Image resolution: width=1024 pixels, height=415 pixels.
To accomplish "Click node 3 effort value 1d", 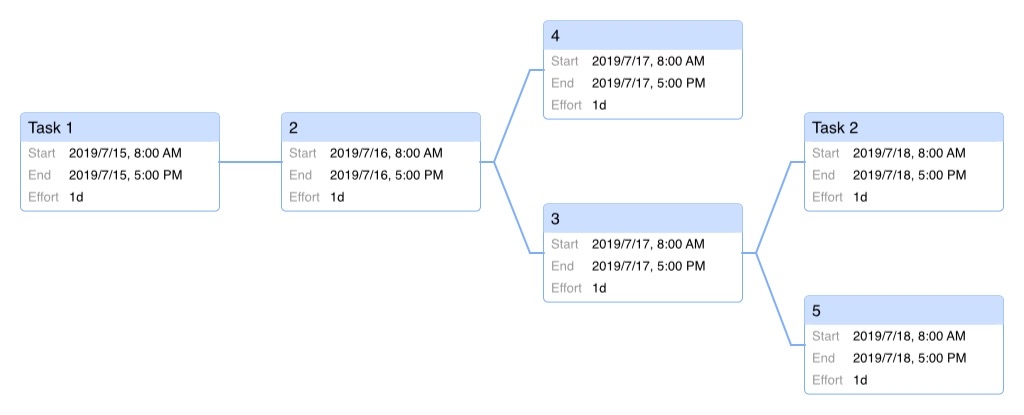I will click(x=600, y=288).
